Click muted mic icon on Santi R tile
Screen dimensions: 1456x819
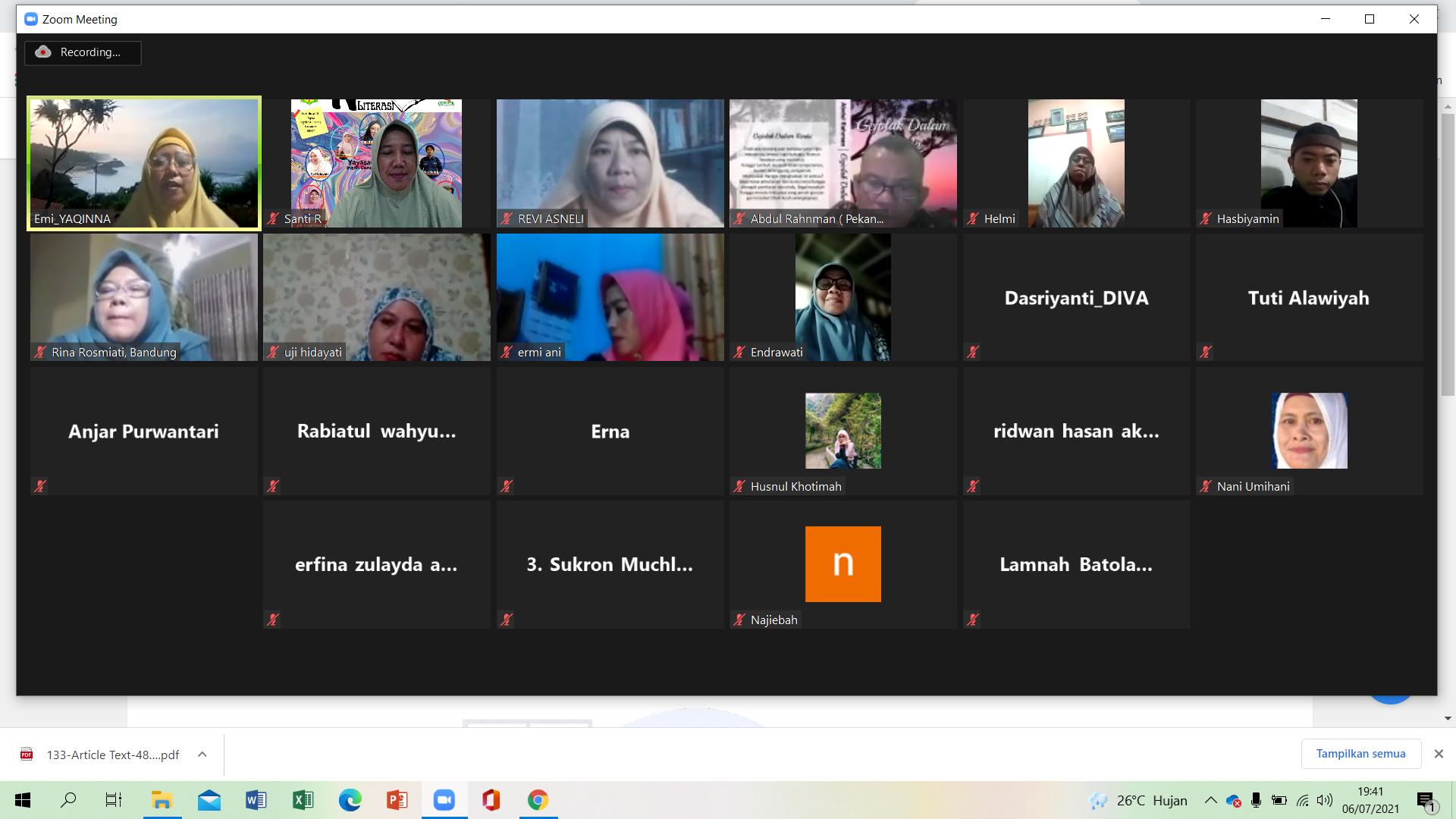[x=274, y=218]
